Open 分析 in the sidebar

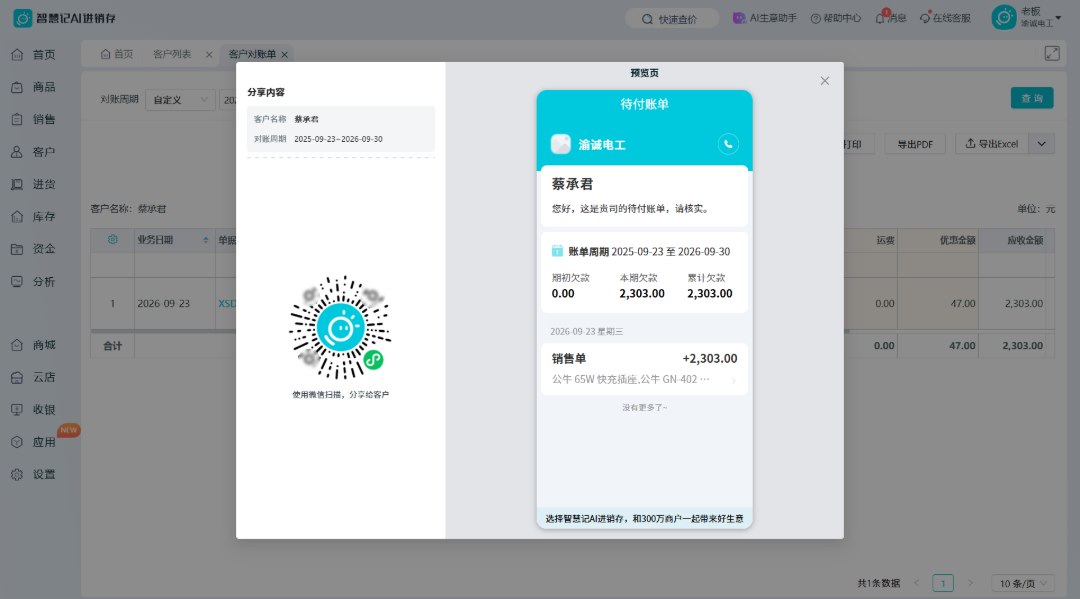(x=33, y=281)
